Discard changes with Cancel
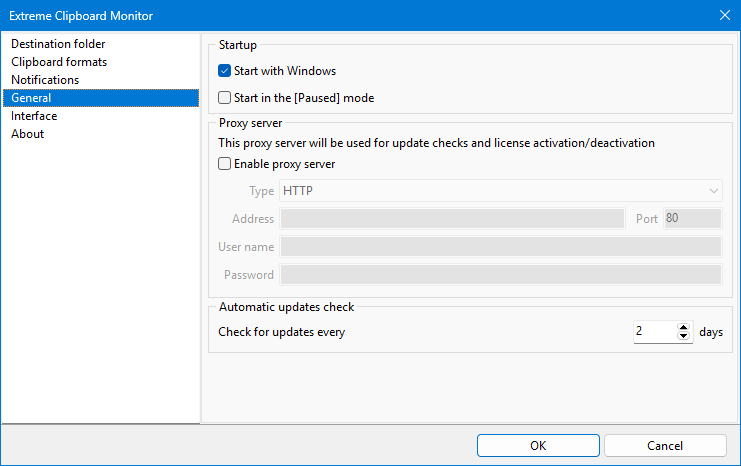 [665, 446]
